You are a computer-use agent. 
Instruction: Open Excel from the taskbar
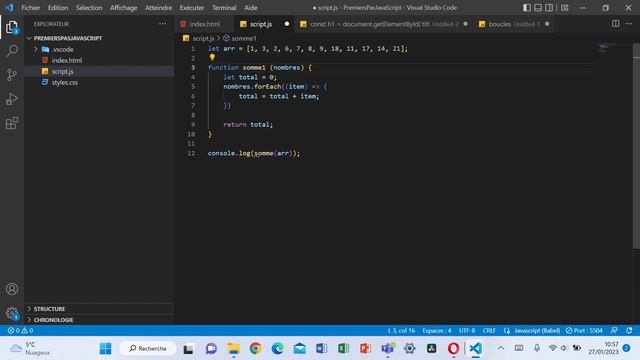[x=343, y=349]
